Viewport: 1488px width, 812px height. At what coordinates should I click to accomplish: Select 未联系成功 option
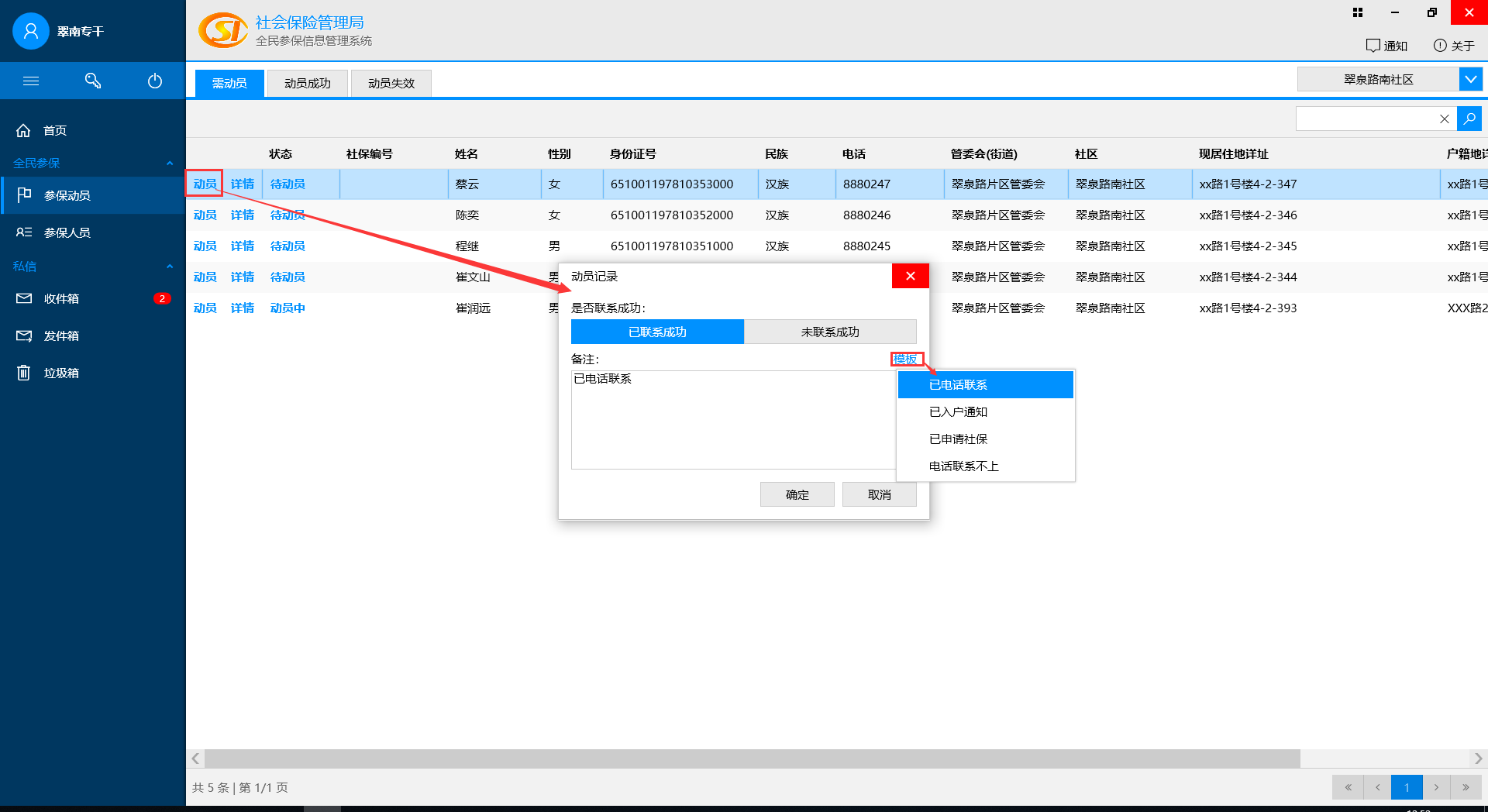point(830,332)
